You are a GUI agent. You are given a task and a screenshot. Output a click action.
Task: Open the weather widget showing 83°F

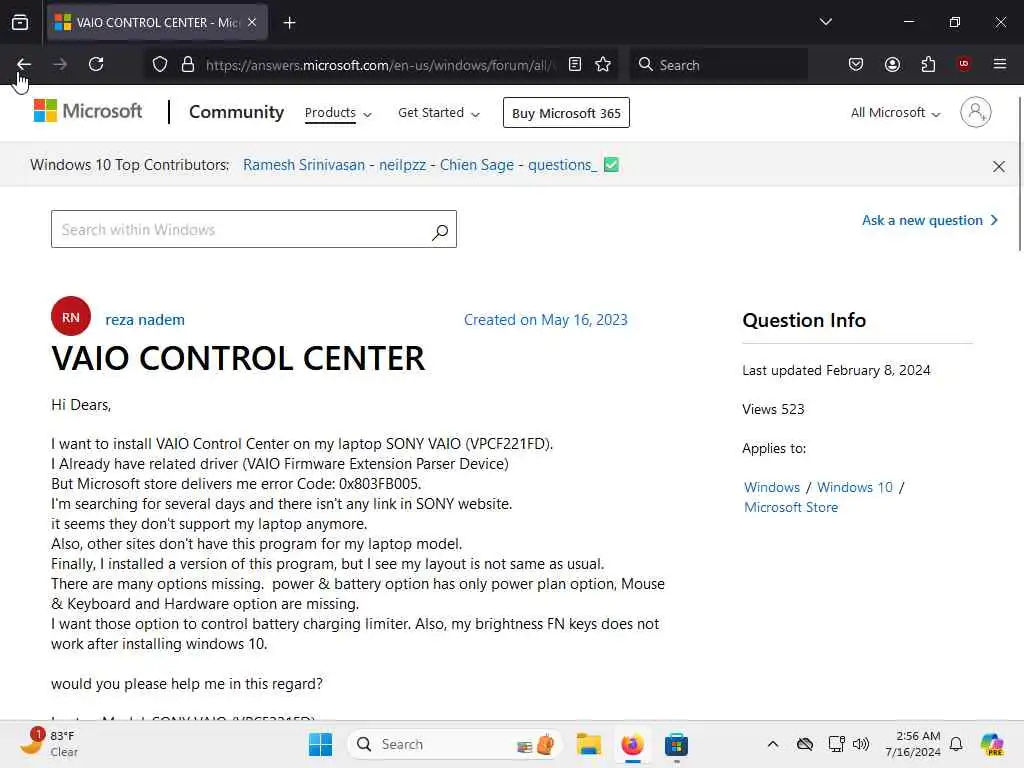pos(49,744)
